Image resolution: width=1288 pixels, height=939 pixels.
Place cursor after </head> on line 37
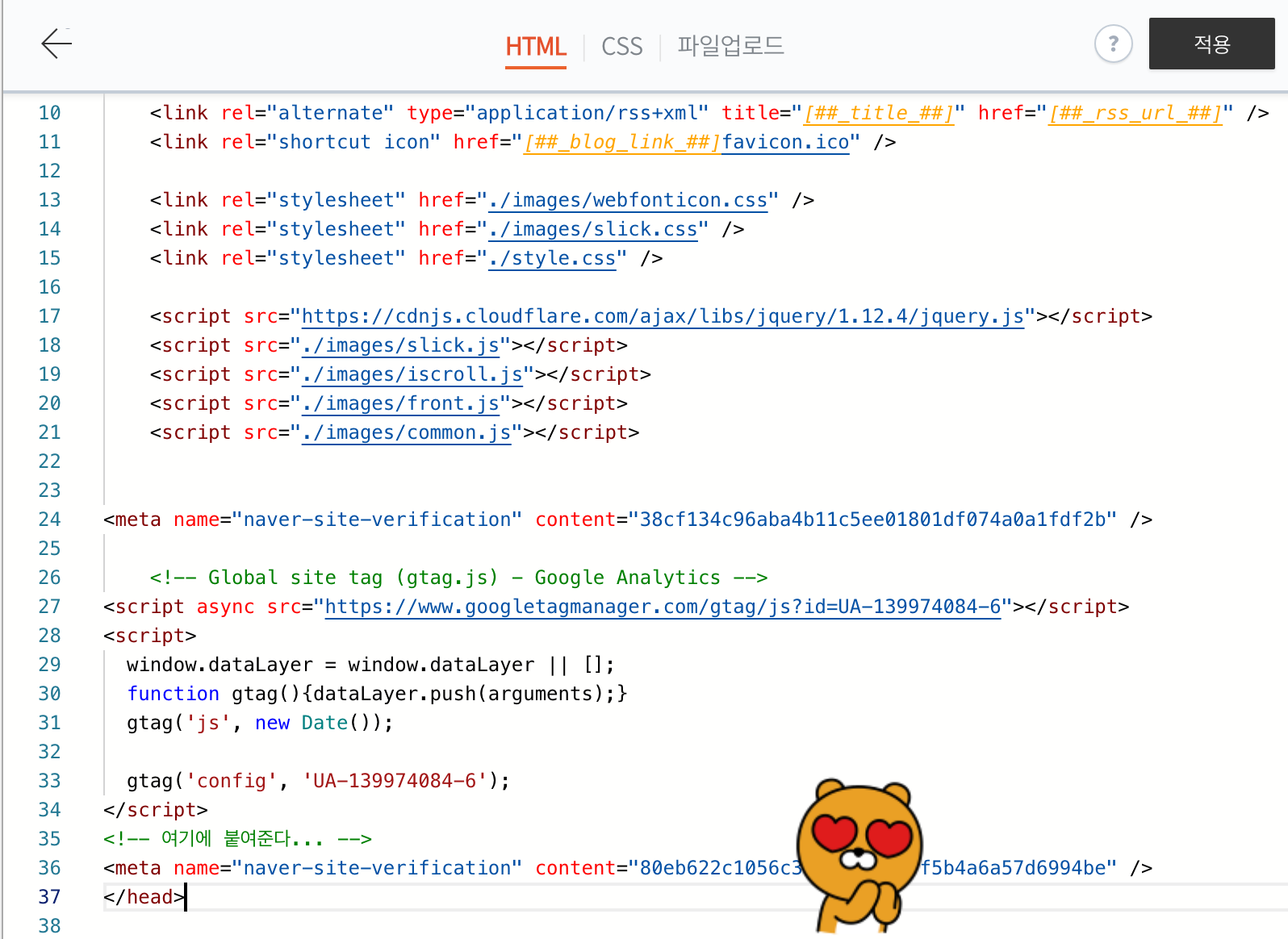click(186, 897)
